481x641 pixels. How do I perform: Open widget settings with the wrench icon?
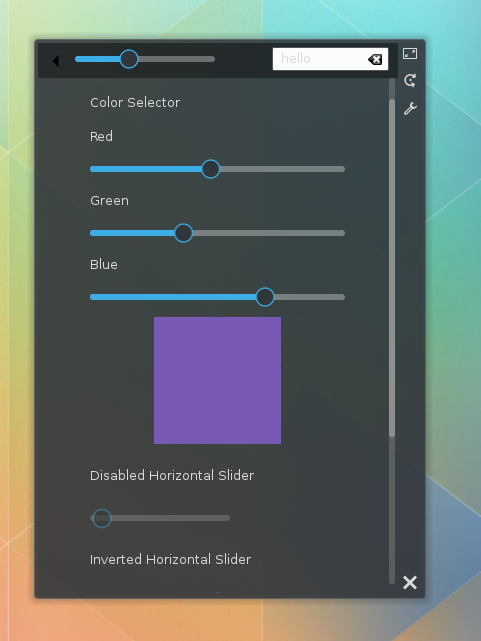tap(410, 108)
